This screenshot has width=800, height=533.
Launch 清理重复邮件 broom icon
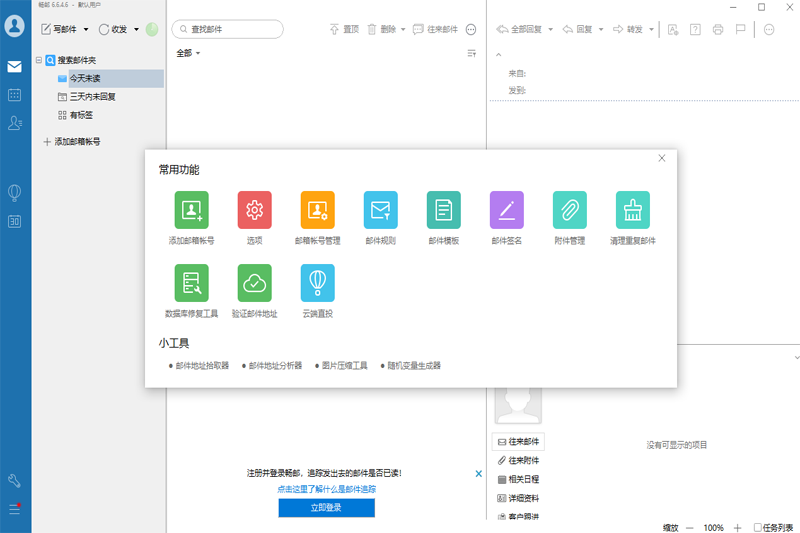pyautogui.click(x=632, y=209)
